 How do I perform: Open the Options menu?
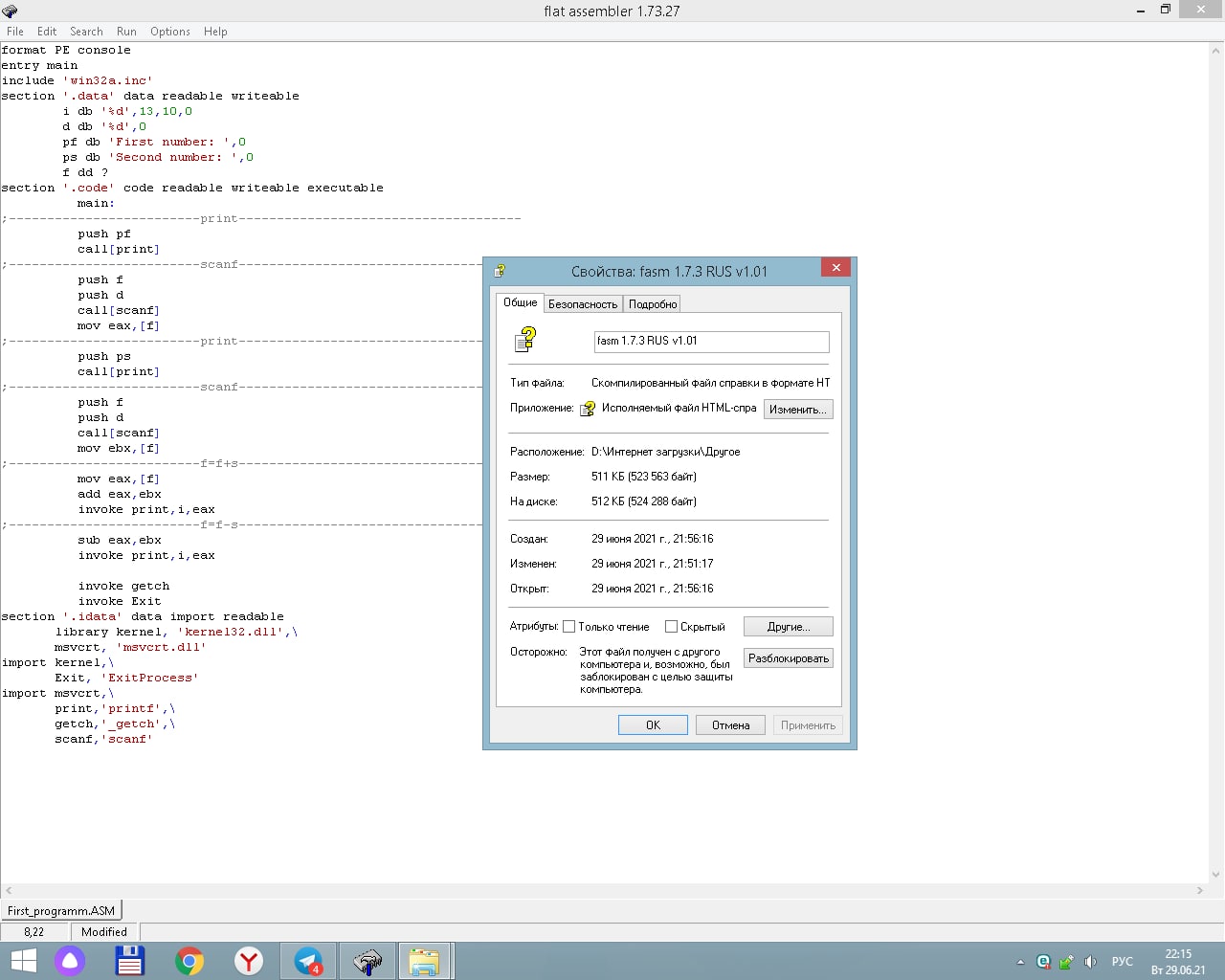click(170, 32)
